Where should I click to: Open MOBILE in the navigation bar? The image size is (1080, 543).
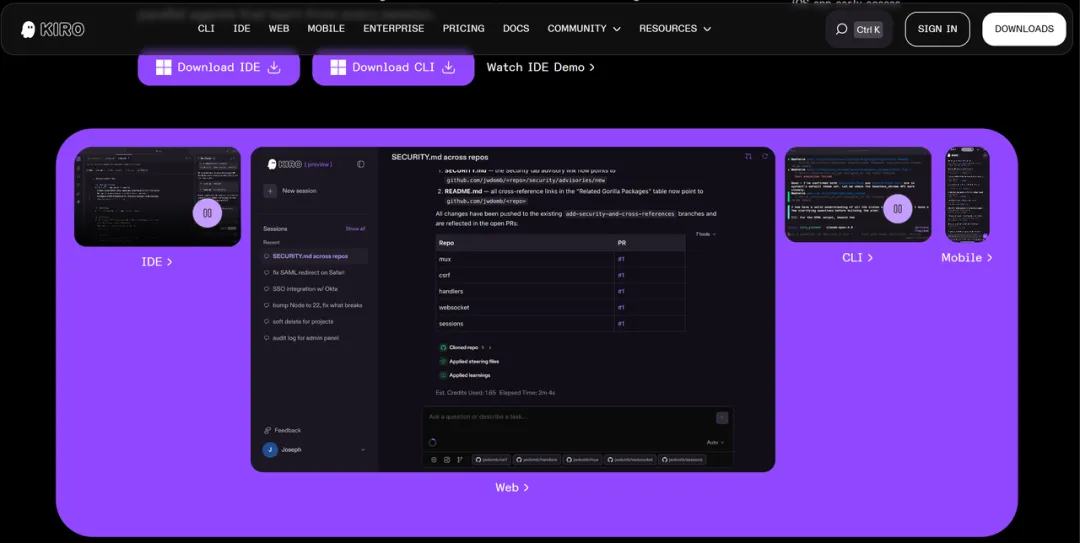click(326, 29)
